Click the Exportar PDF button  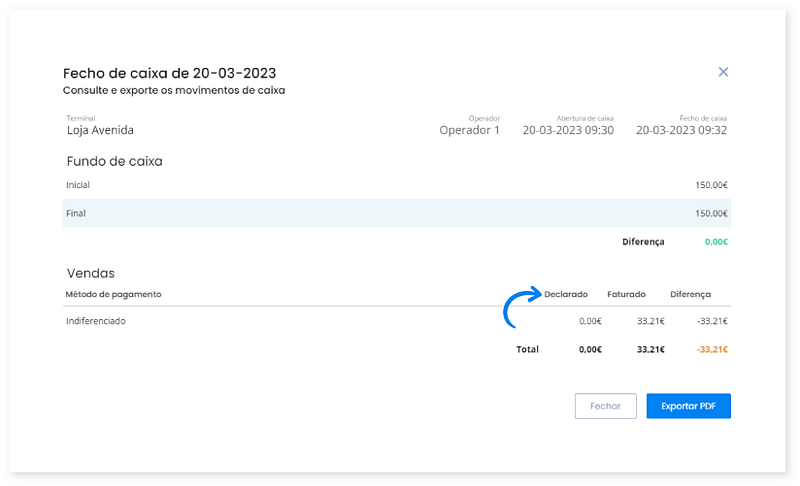688,406
